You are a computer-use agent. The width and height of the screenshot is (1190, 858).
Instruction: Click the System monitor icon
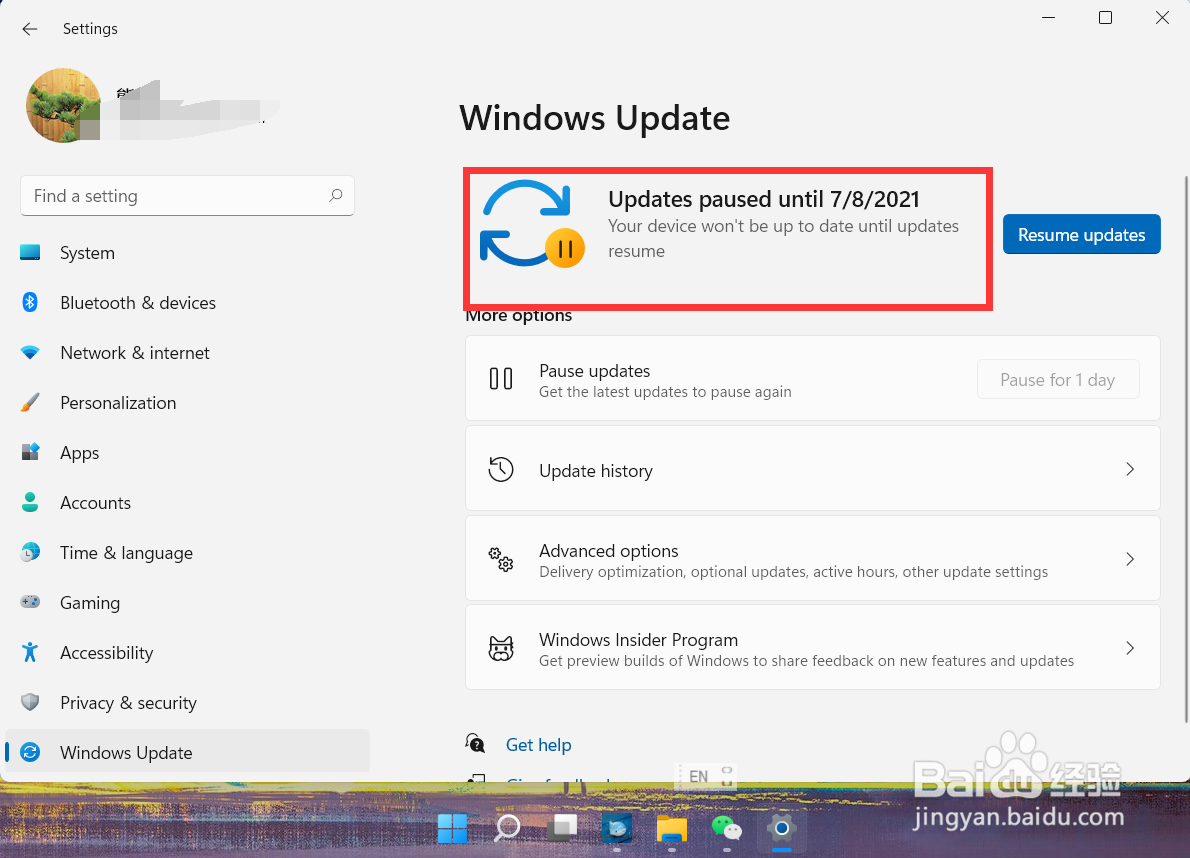point(30,253)
